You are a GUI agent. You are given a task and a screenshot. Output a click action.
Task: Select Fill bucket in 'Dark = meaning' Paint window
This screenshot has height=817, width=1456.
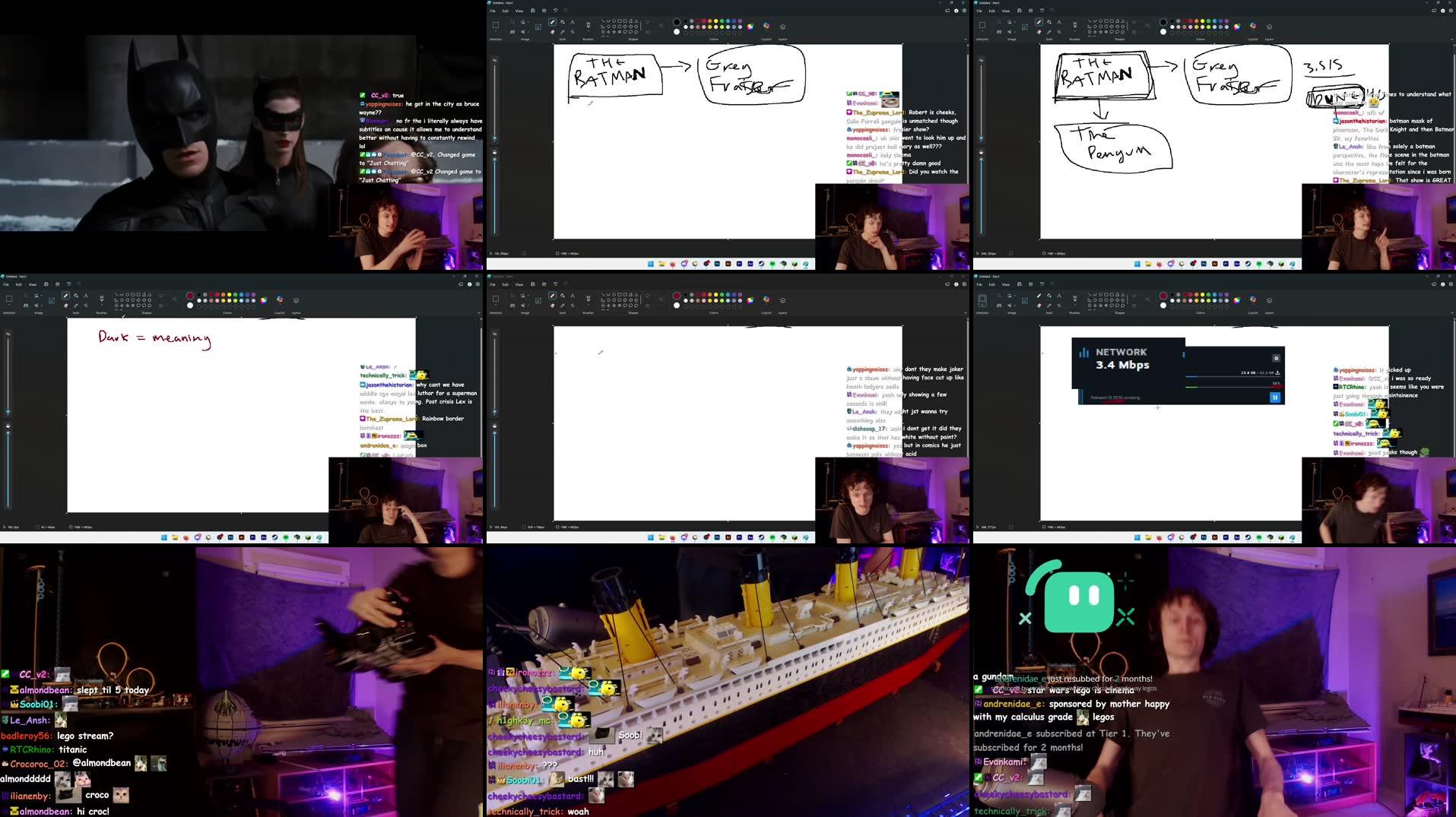76,296
